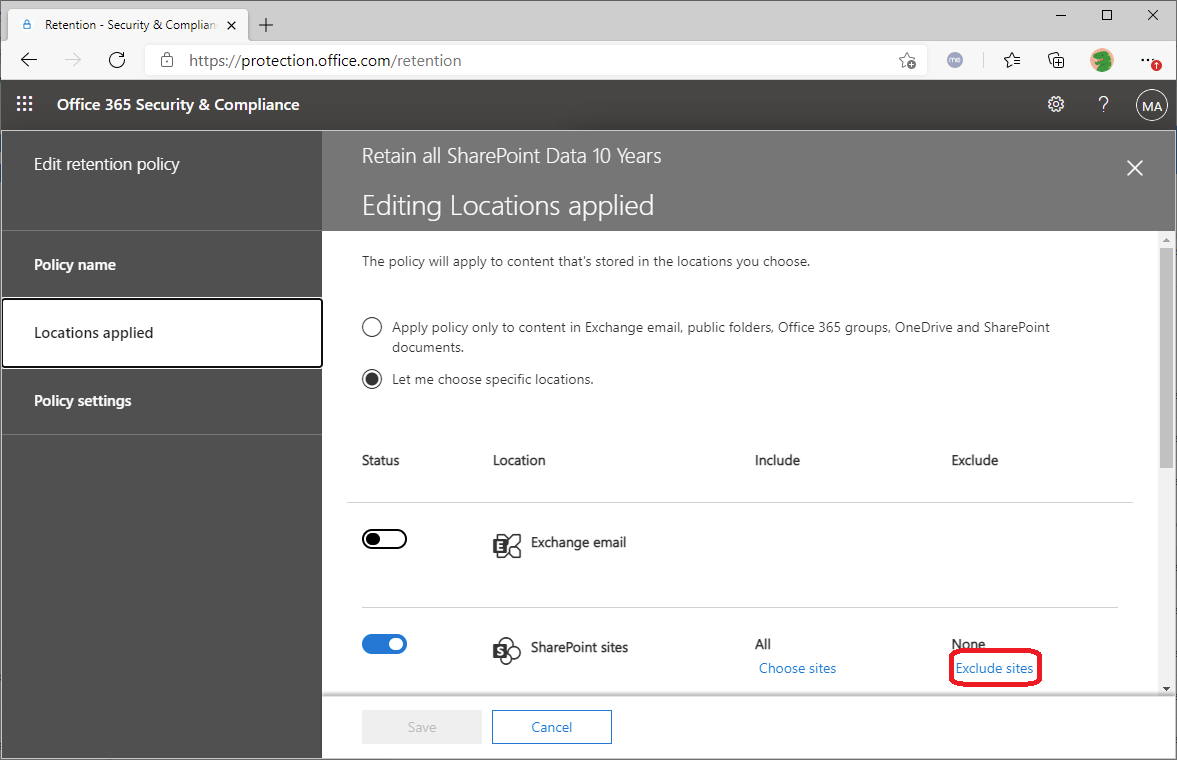
Task: Click the Exchange email icon
Action: [507, 545]
